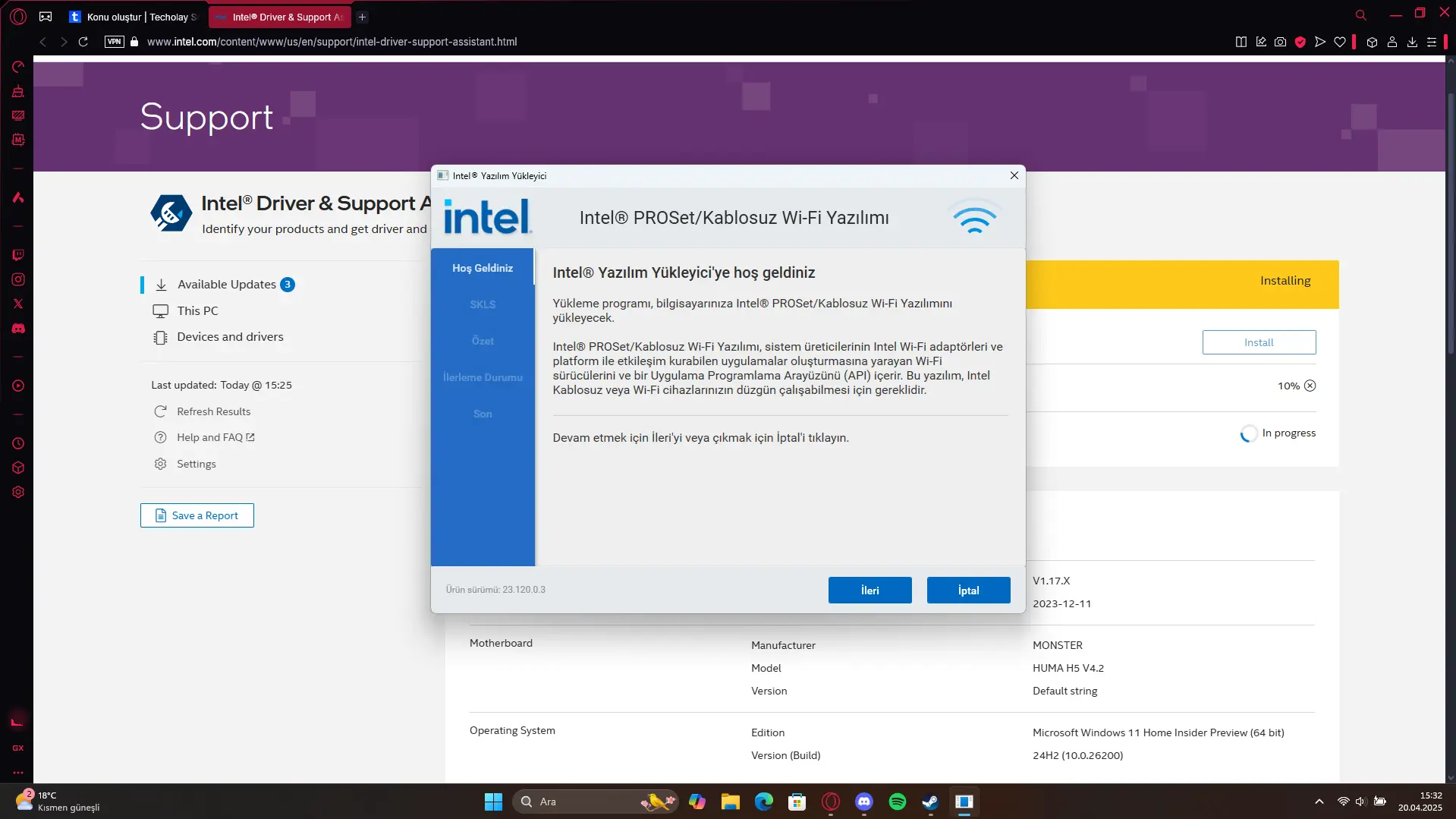Click İleri to continue installation
1456x819 pixels.
click(x=870, y=591)
